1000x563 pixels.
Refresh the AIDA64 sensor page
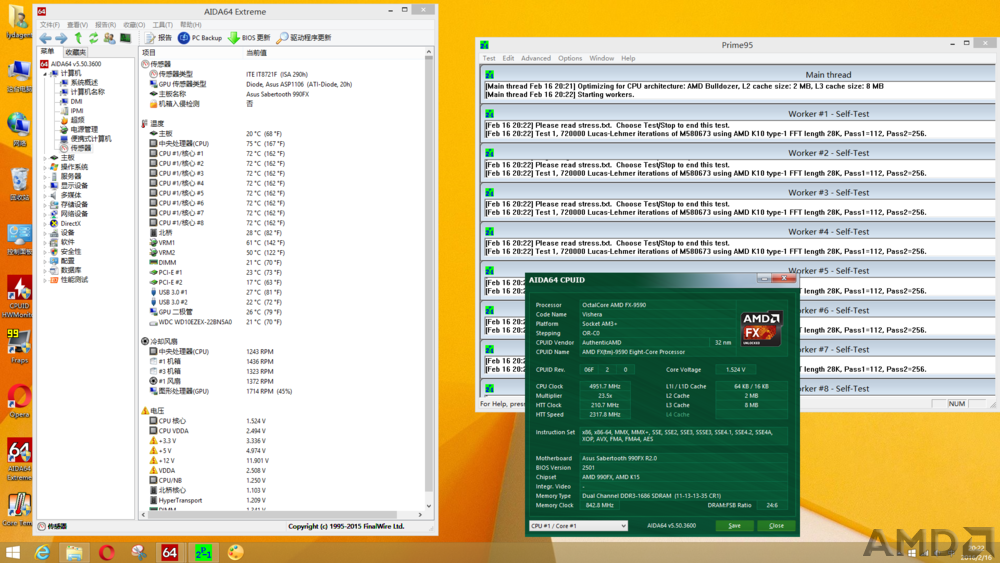[93, 38]
